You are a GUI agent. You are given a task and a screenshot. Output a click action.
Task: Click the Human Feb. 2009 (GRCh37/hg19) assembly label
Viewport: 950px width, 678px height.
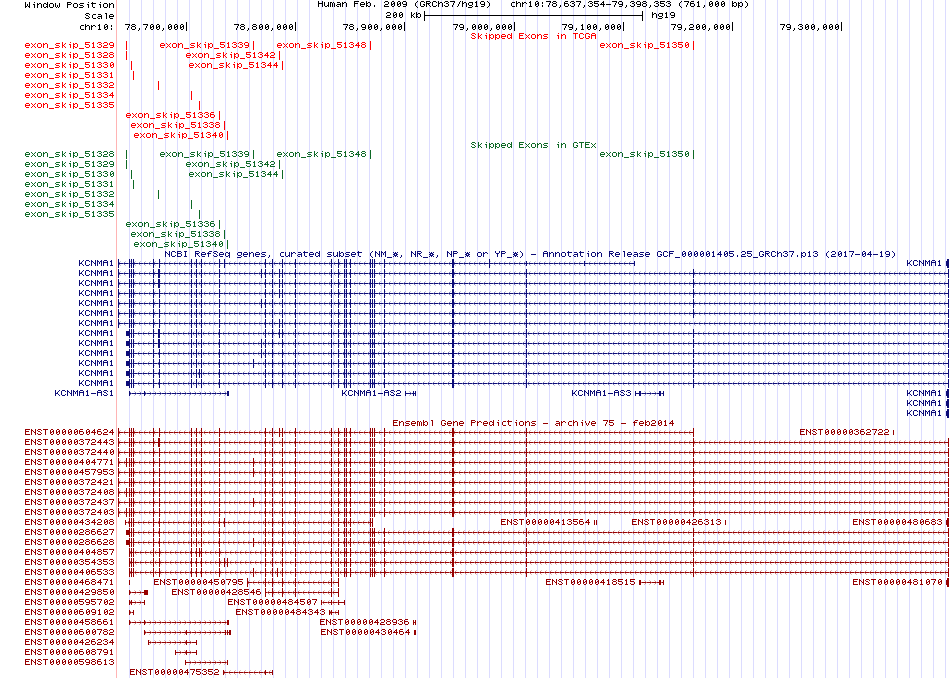click(x=404, y=4)
